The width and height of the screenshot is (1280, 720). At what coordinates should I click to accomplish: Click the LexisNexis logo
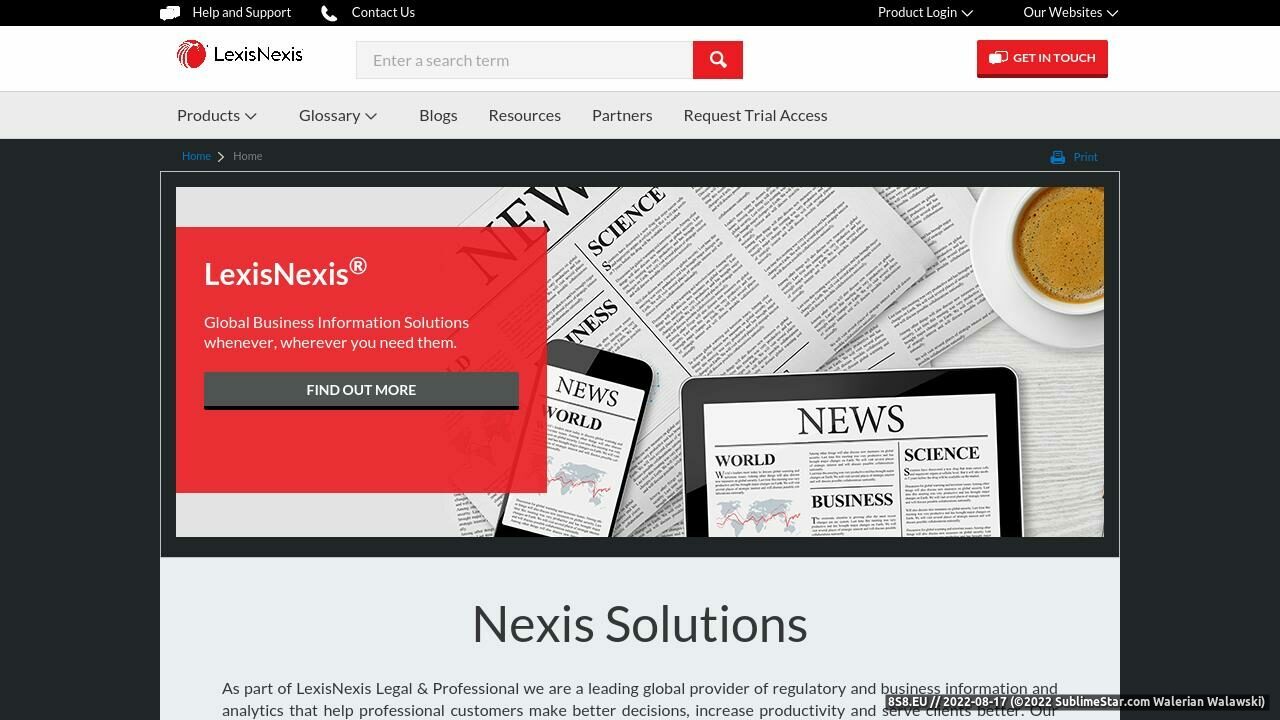(x=240, y=54)
